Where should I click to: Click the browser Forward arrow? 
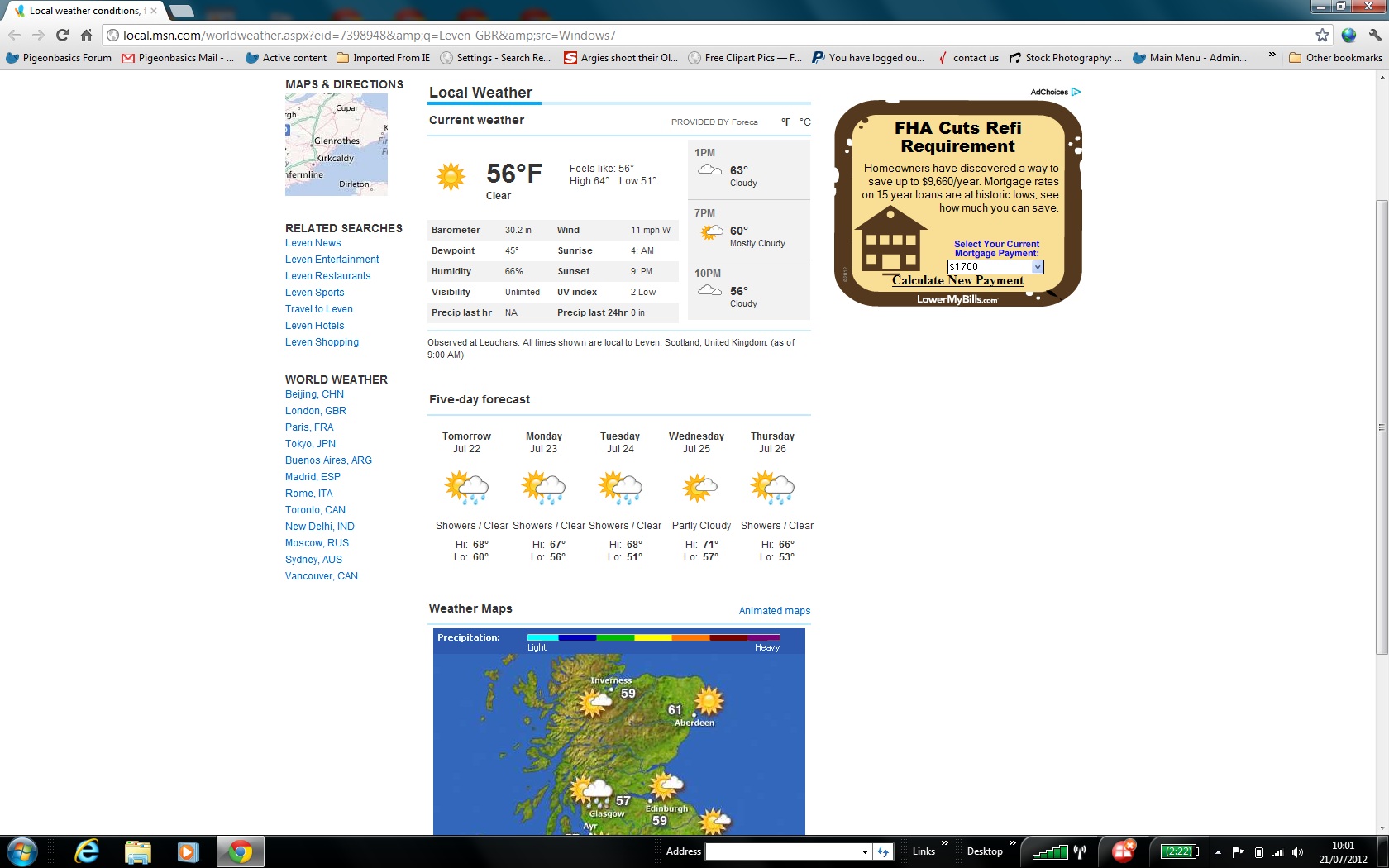38,35
